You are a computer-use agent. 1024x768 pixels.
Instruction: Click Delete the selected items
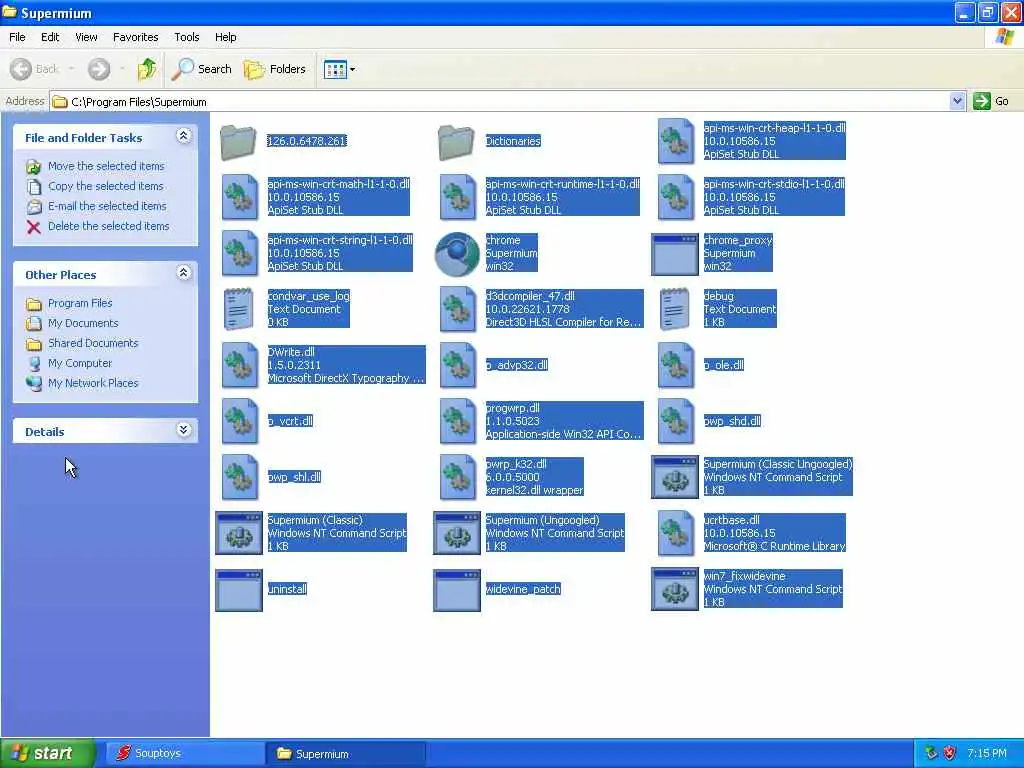click(x=108, y=226)
